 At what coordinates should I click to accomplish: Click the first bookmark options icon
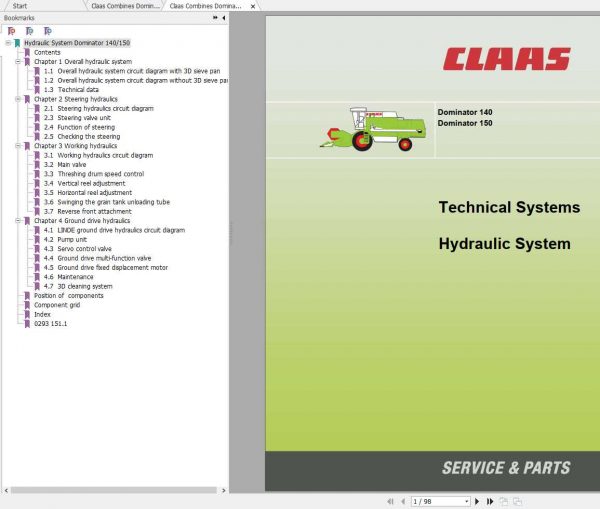(12, 31)
